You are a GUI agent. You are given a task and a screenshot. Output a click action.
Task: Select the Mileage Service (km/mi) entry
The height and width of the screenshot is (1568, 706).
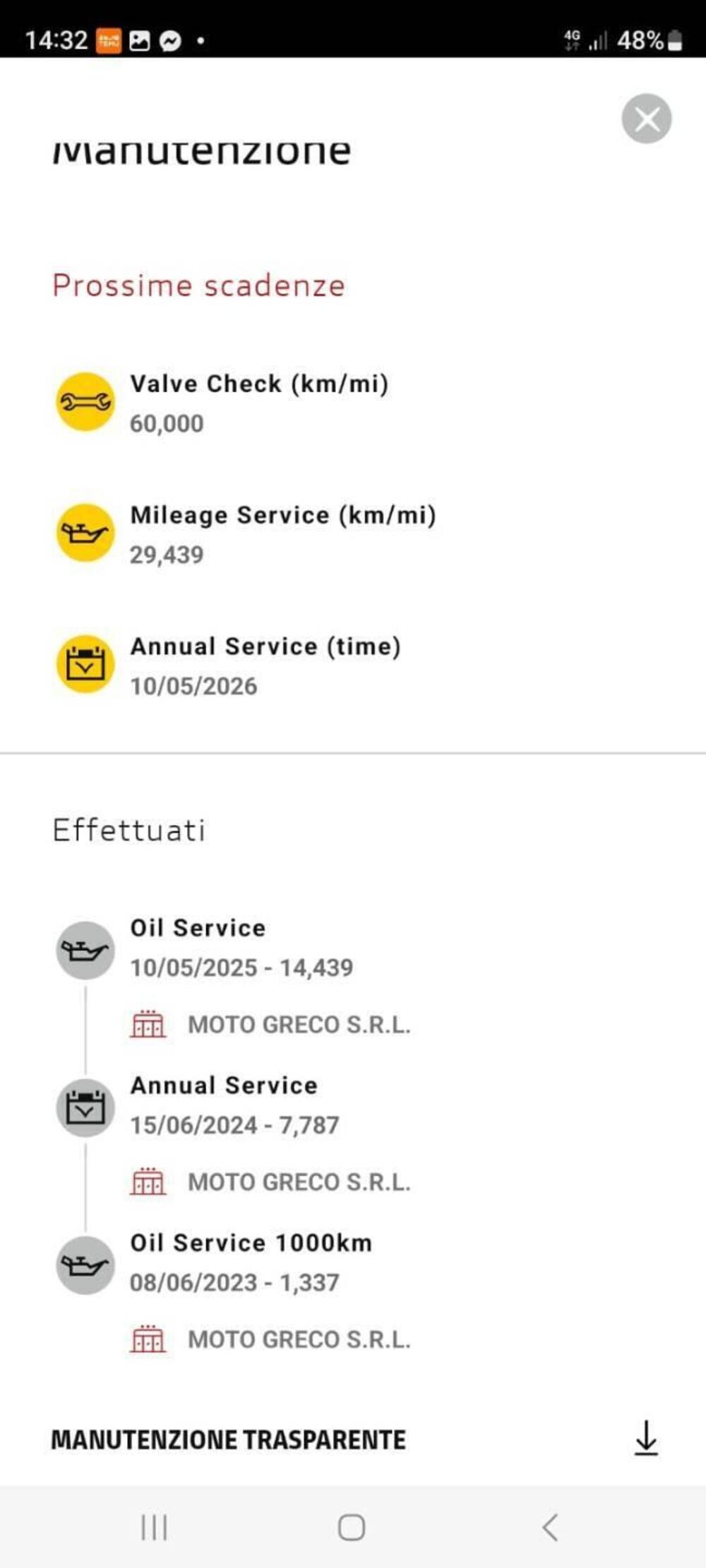283,516
